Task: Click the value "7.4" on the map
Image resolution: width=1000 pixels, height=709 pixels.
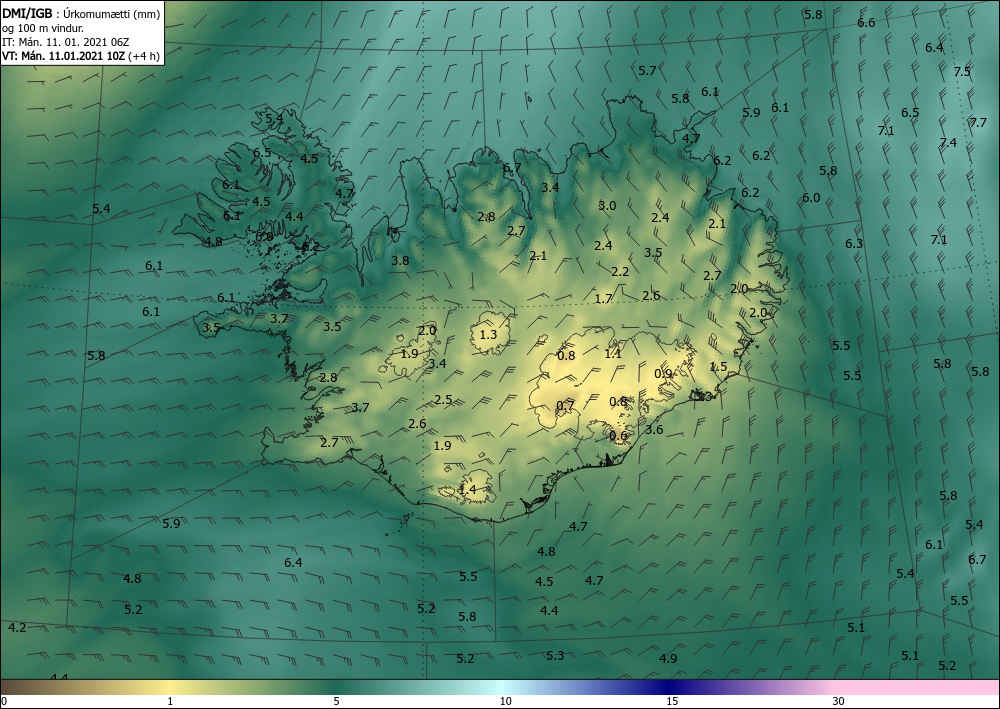Action: click(948, 142)
